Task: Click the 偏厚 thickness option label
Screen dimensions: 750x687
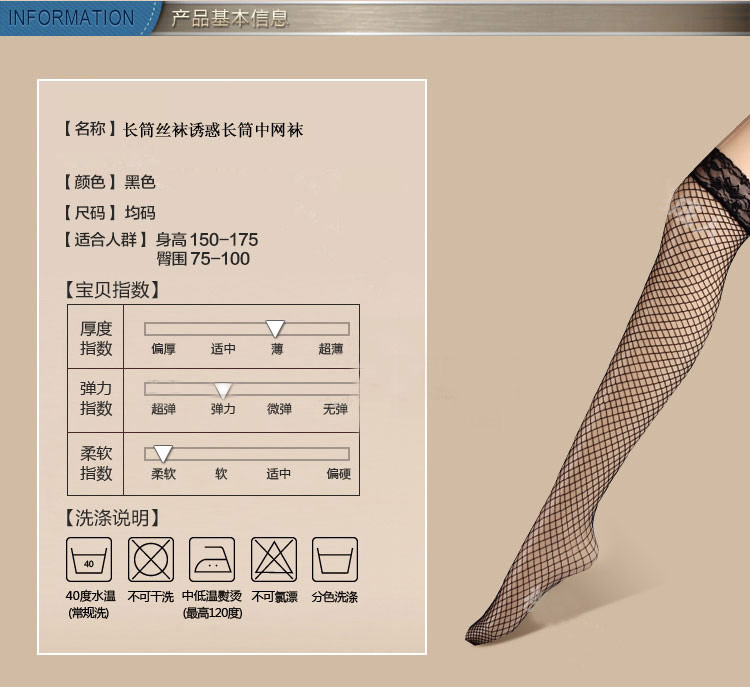Action: pyautogui.click(x=164, y=349)
